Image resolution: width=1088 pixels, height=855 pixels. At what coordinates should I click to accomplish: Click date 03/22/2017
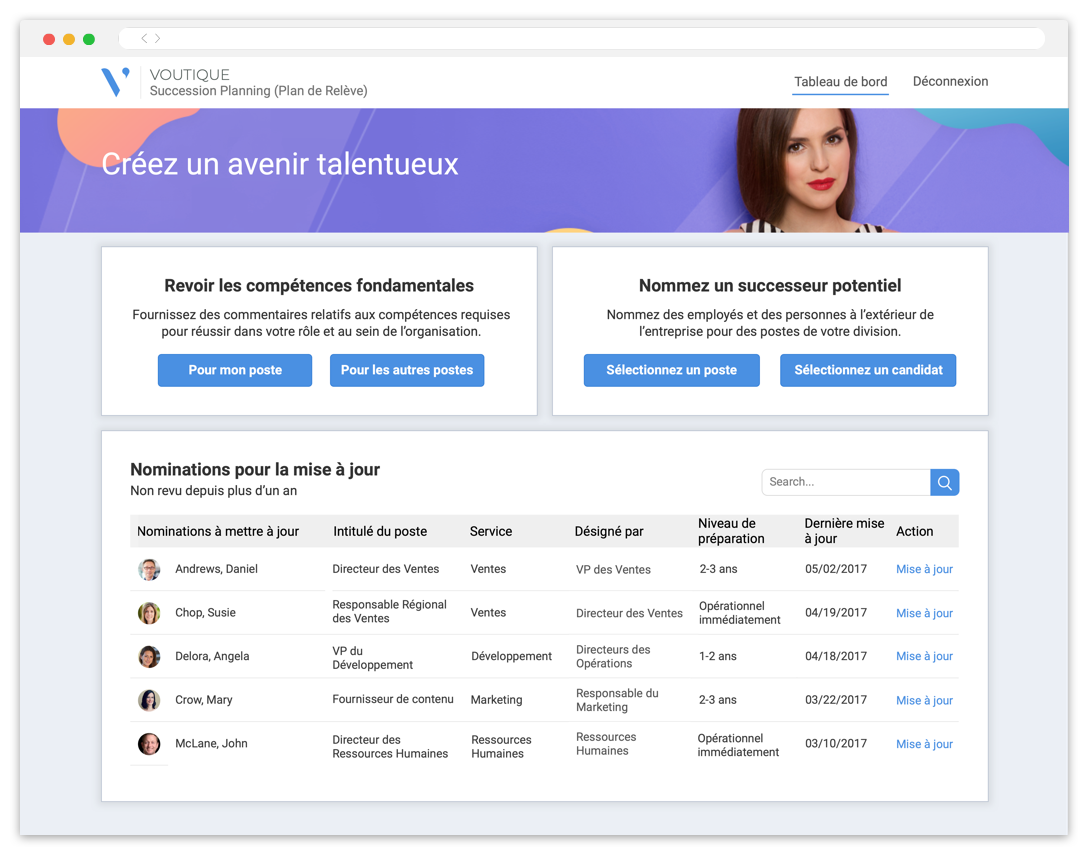coord(836,700)
